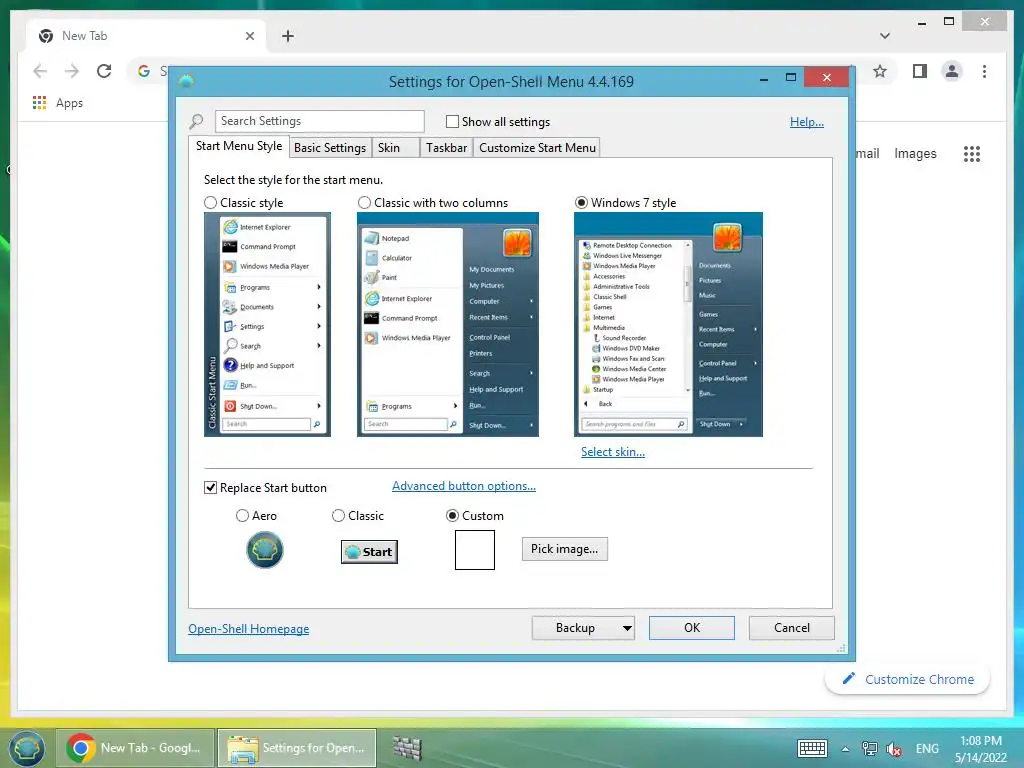1024x768 pixels.
Task: Open the Chrome New Tab taskbar item
Action: [x=135, y=748]
